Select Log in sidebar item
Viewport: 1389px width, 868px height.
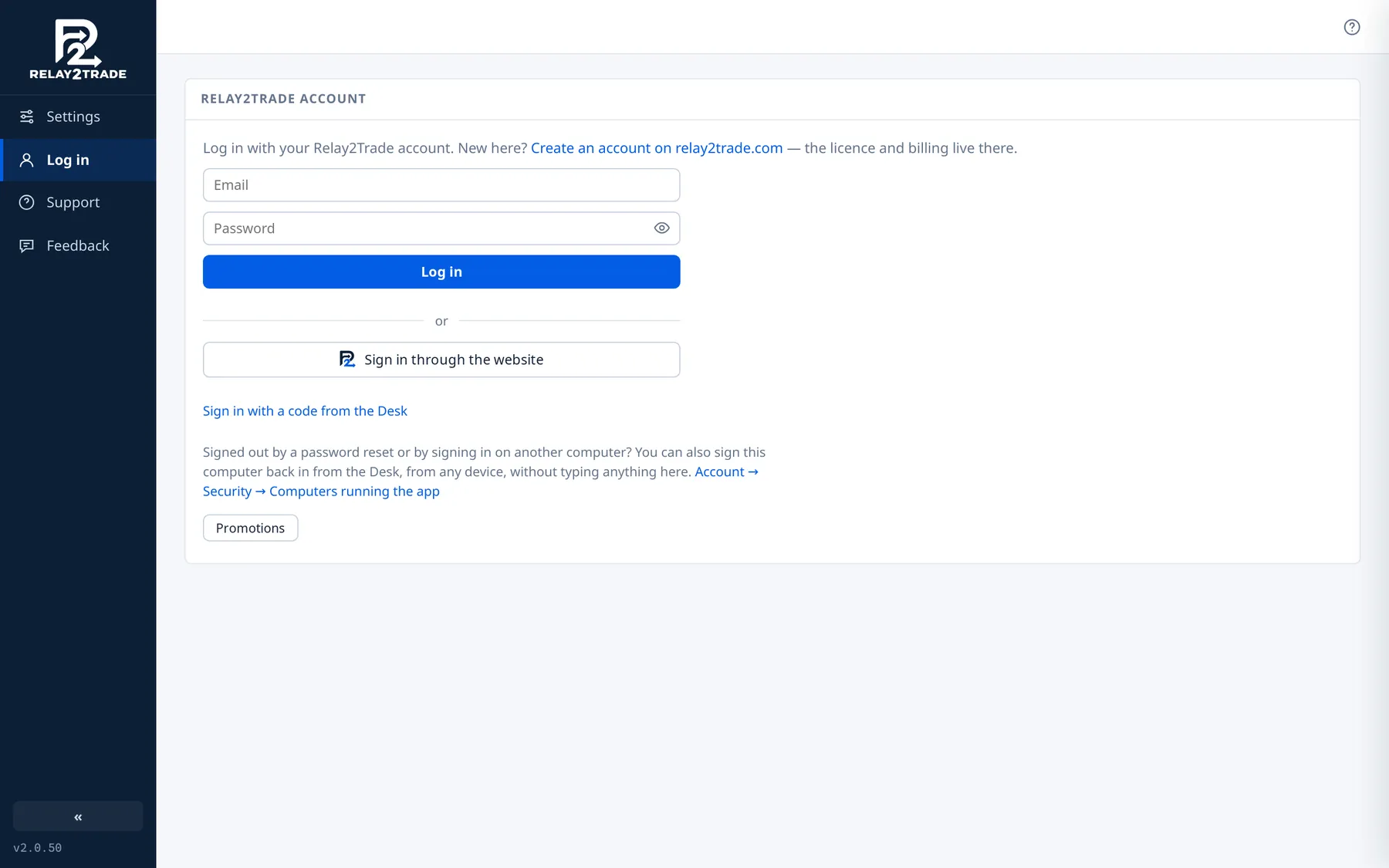point(78,160)
